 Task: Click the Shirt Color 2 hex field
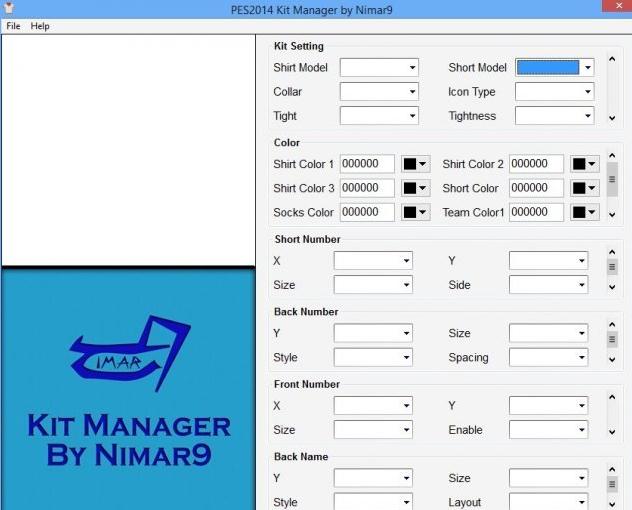tap(536, 164)
